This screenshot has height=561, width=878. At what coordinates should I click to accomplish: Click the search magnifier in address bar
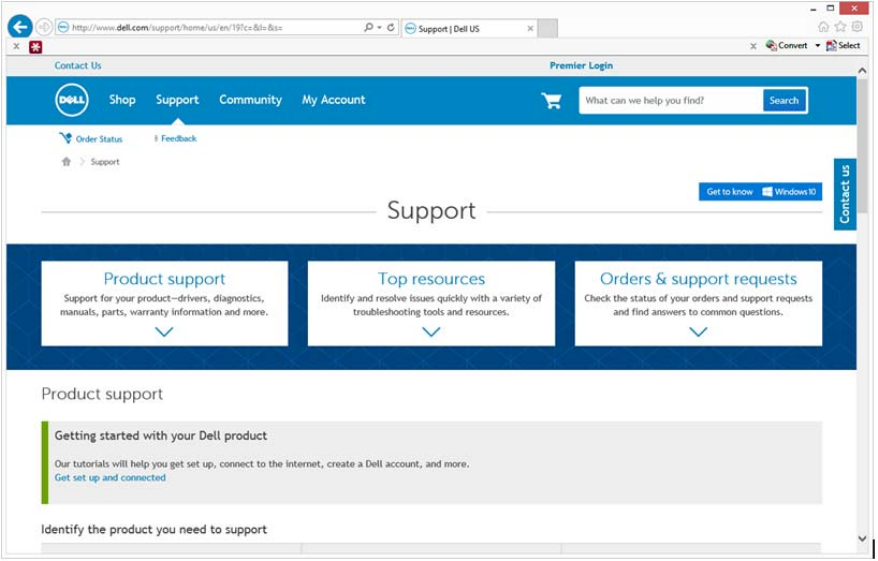point(368,27)
